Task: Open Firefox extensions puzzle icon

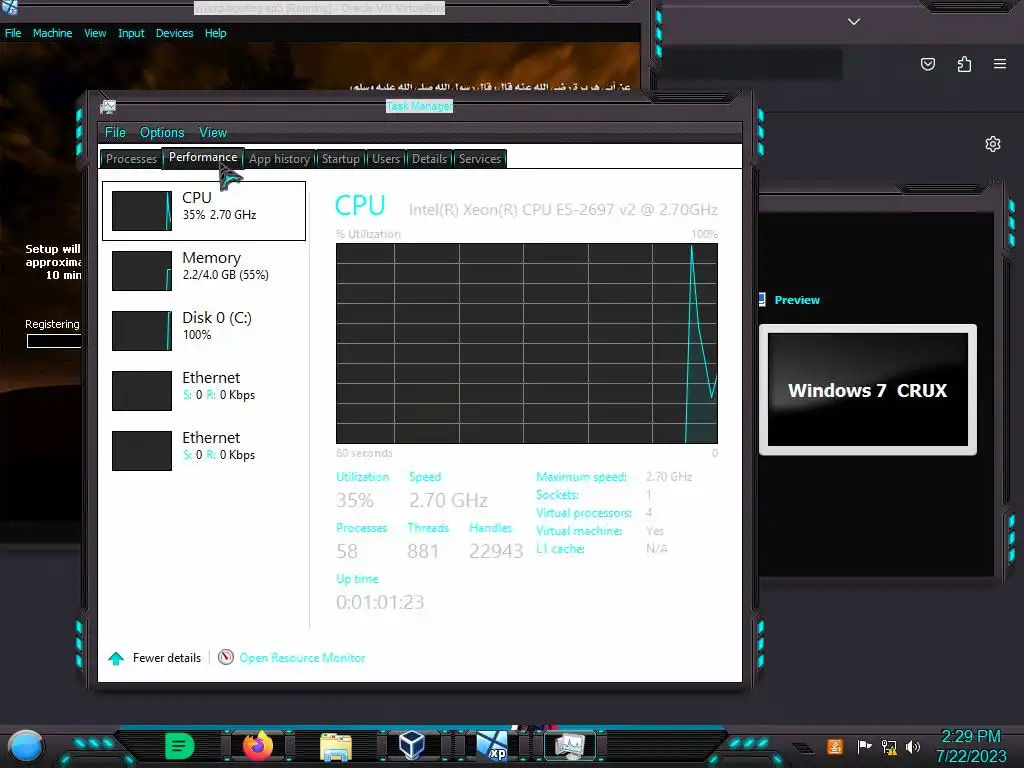Action: (965, 64)
